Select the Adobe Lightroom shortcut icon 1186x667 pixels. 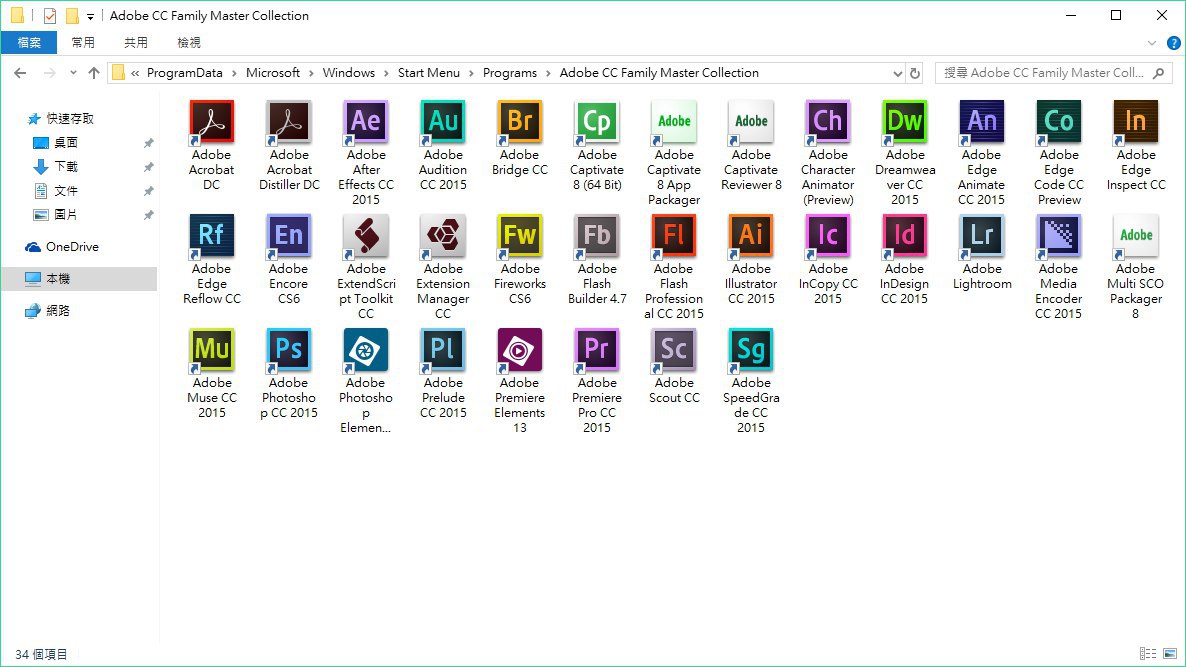coord(982,236)
